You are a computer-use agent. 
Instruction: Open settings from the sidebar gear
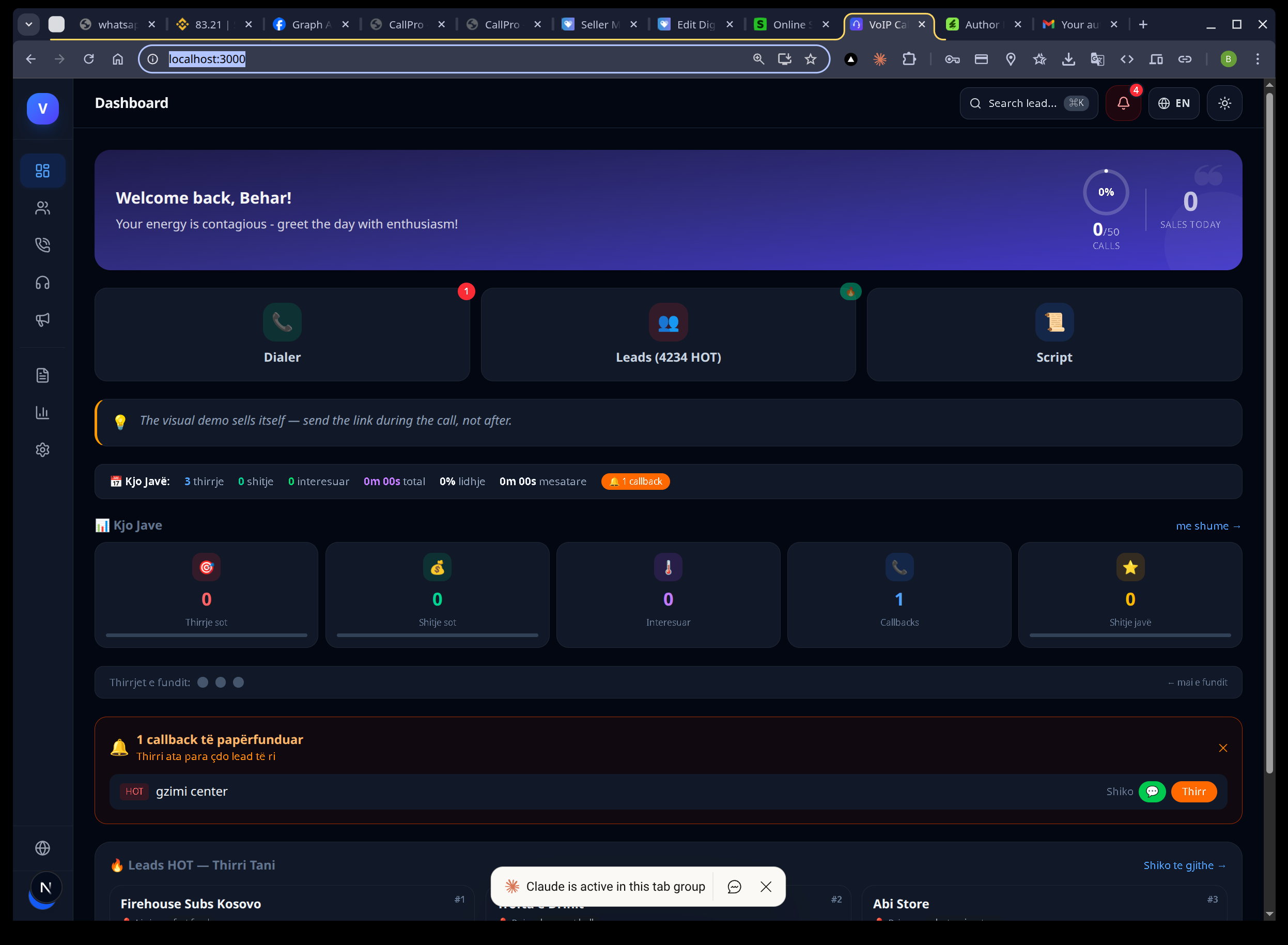point(42,450)
